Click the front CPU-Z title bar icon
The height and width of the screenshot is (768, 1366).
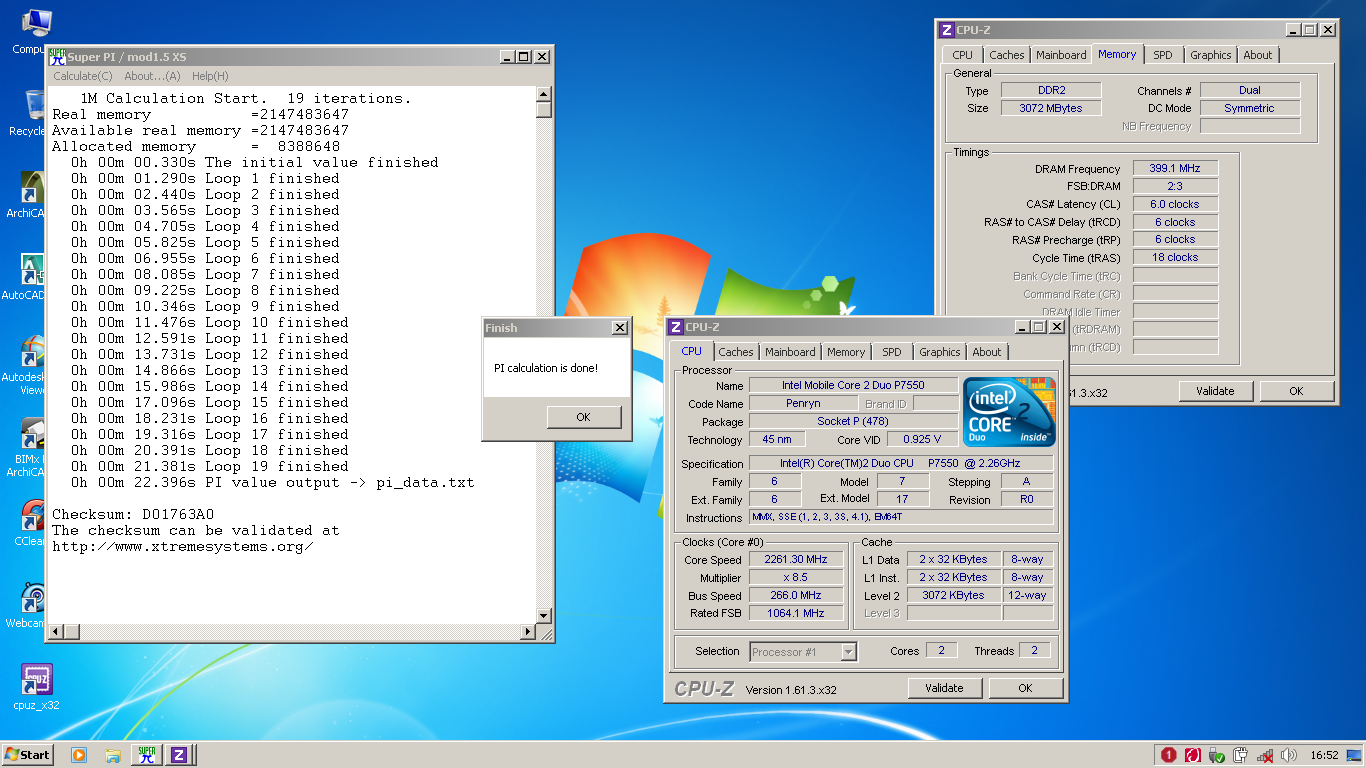(676, 327)
